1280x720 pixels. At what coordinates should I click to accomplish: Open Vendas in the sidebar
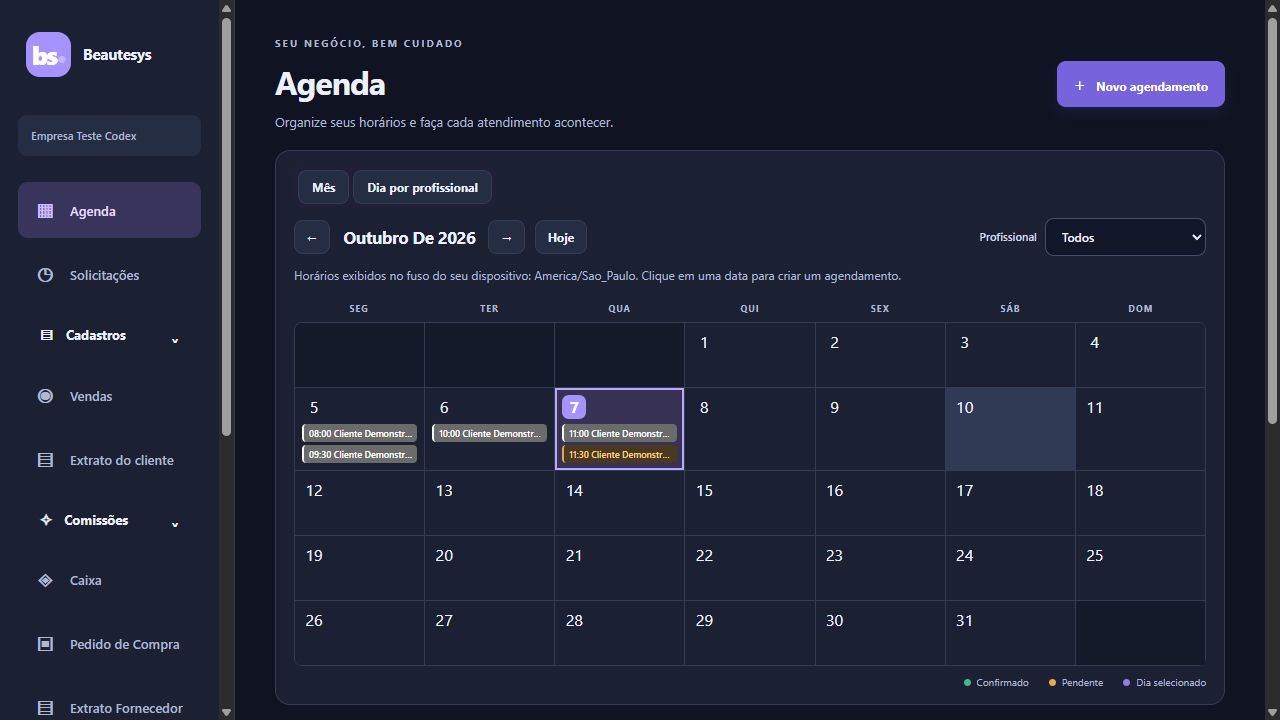coord(109,396)
